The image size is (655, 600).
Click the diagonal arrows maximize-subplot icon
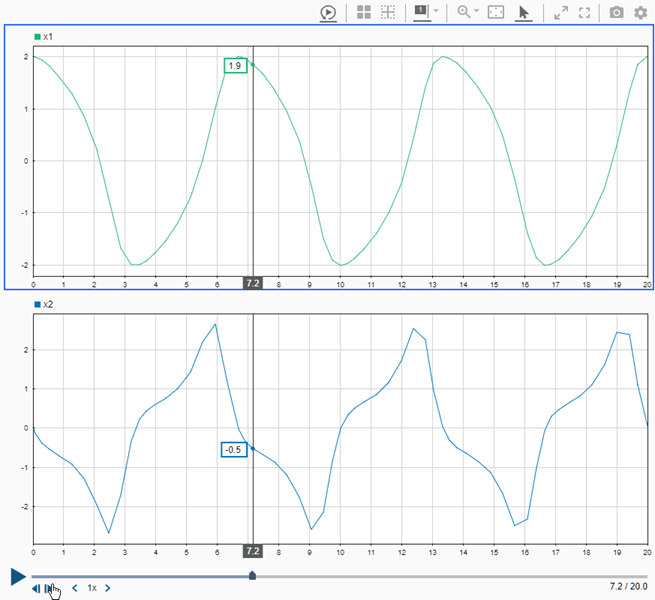[561, 13]
